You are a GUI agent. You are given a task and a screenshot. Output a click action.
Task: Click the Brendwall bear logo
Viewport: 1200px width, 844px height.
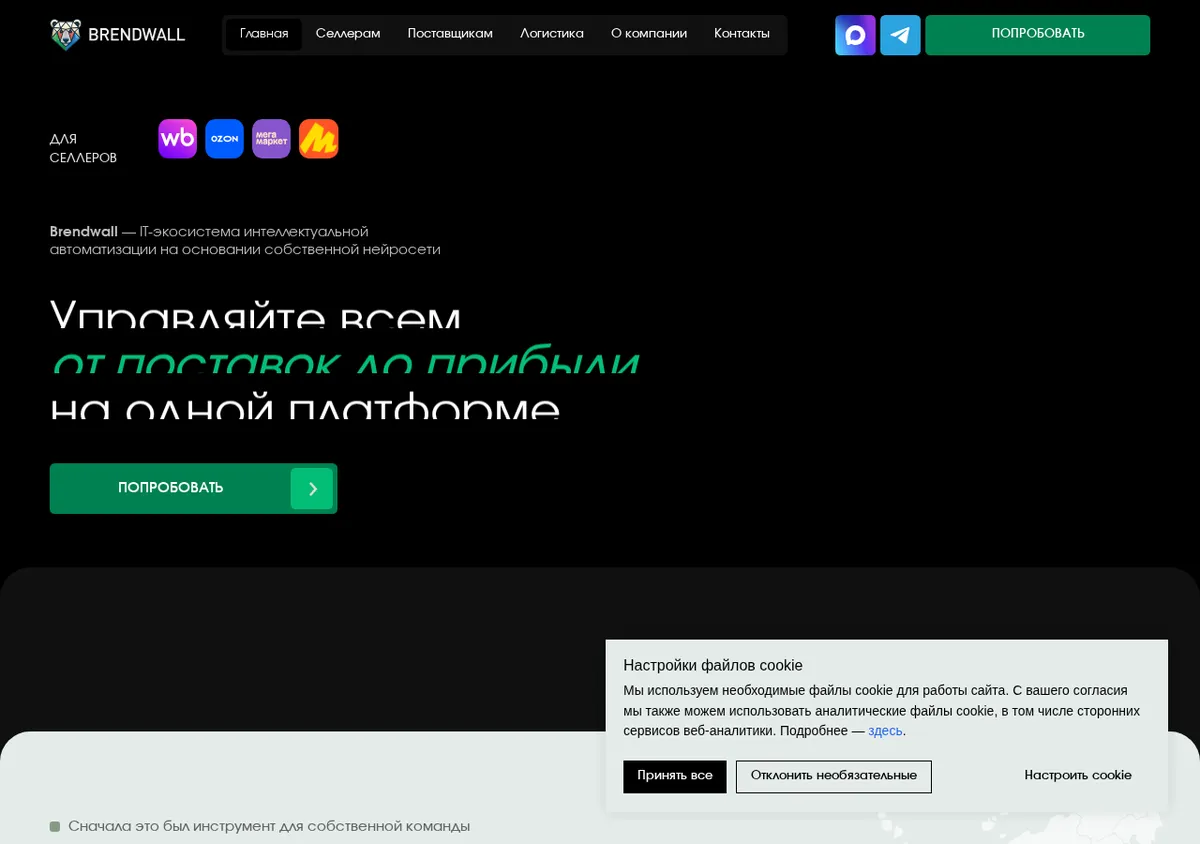(65, 34)
